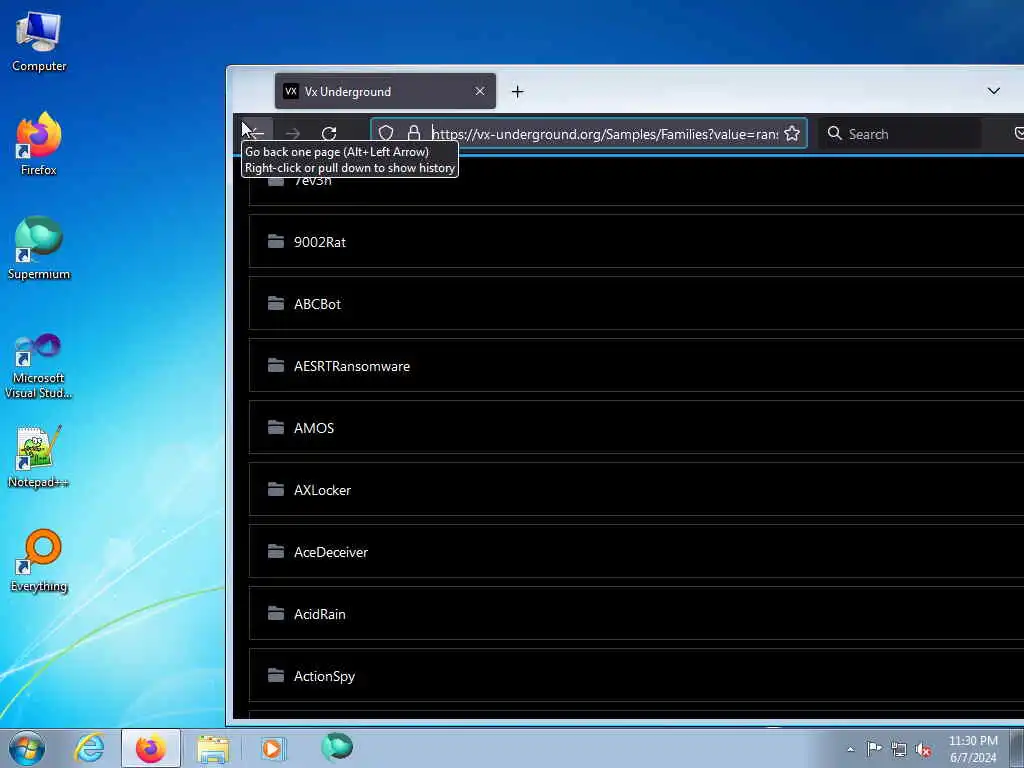This screenshot has width=1024, height=768.
Task: Show site security padlock info
Action: tap(414, 133)
